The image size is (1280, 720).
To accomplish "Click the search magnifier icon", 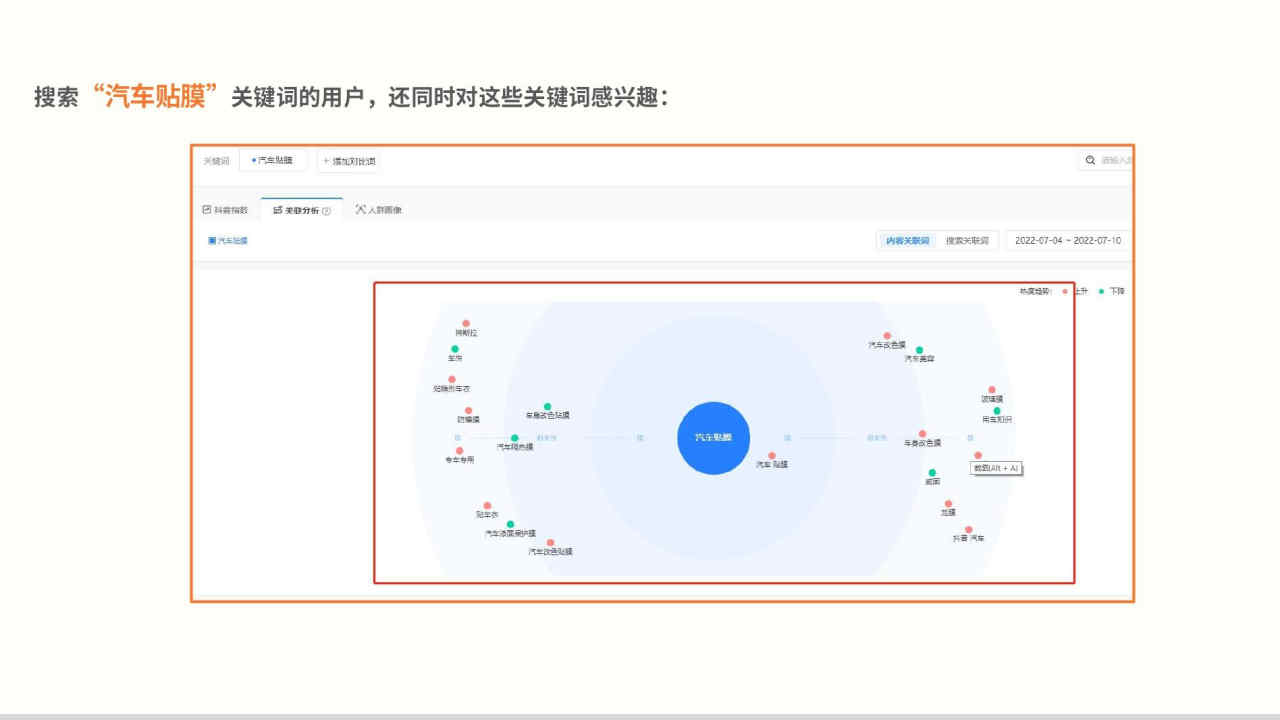I will 1090,160.
